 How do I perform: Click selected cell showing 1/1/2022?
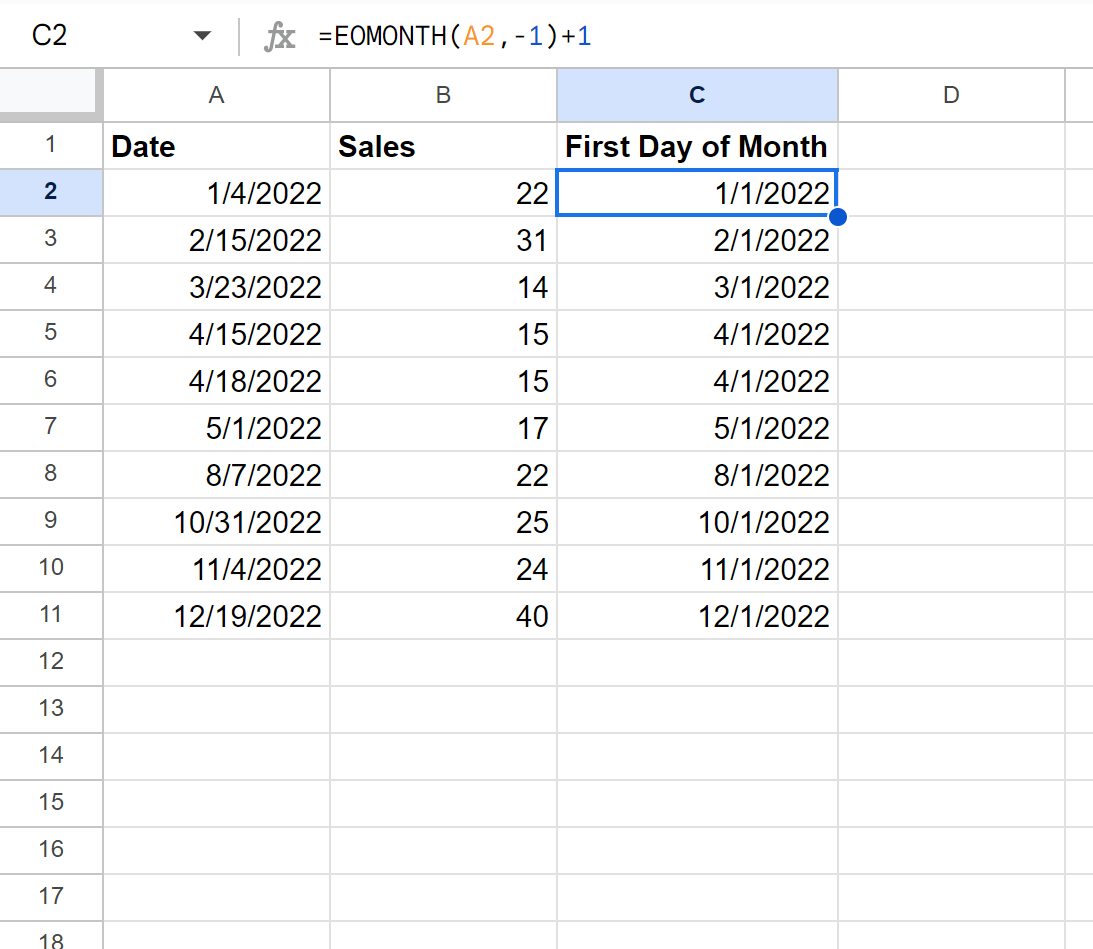coord(697,192)
